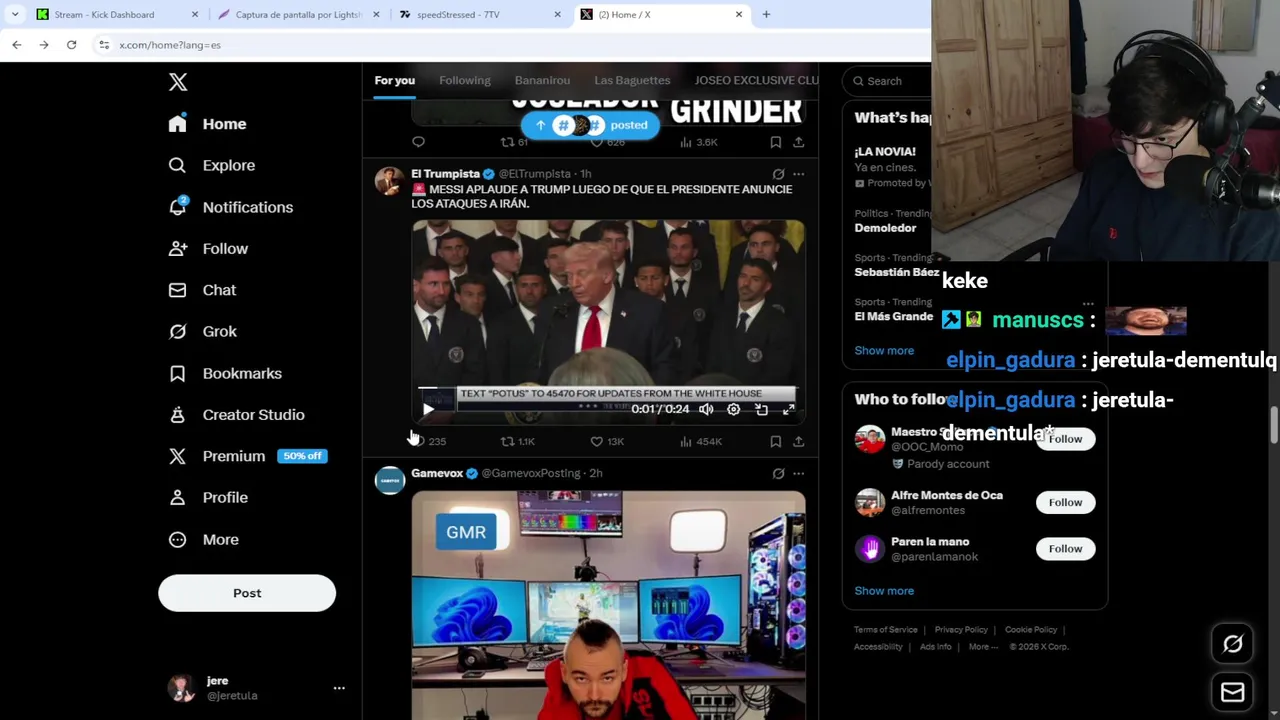Image resolution: width=1280 pixels, height=720 pixels.
Task: Open the More circle icon in sidebar
Action: click(177, 539)
